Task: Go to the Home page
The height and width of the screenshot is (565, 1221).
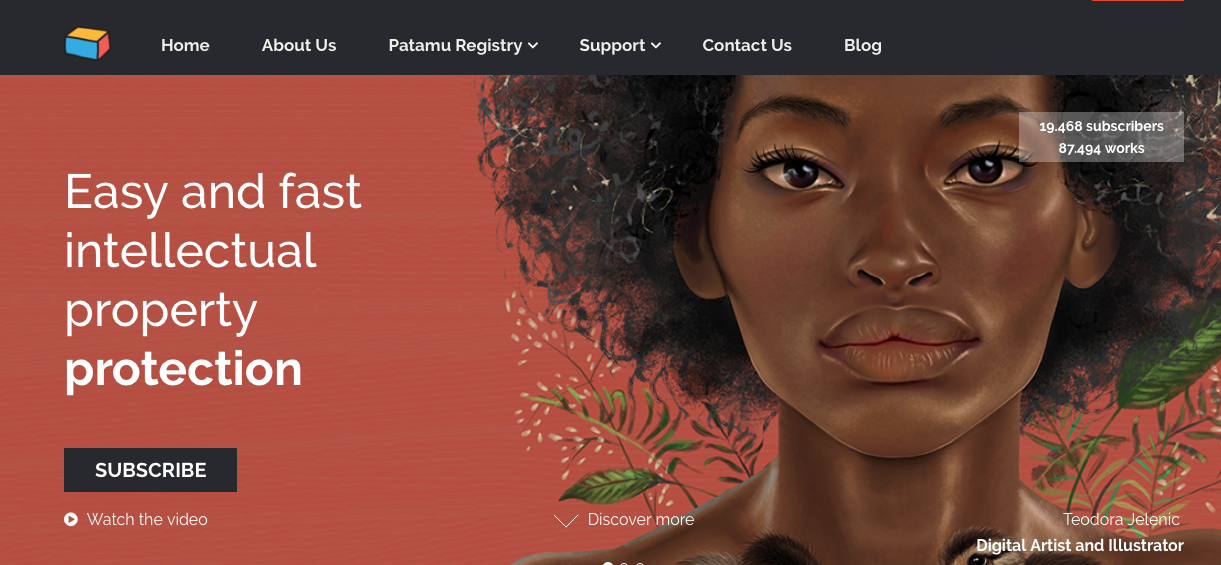Action: coord(185,45)
